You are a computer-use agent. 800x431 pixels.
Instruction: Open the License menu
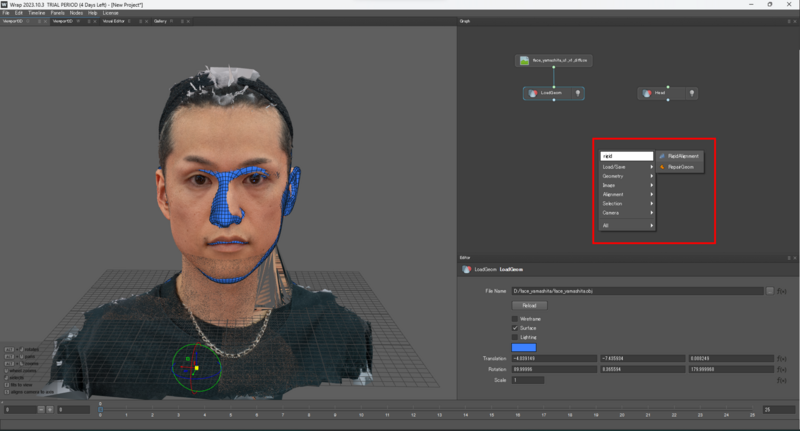(x=111, y=13)
